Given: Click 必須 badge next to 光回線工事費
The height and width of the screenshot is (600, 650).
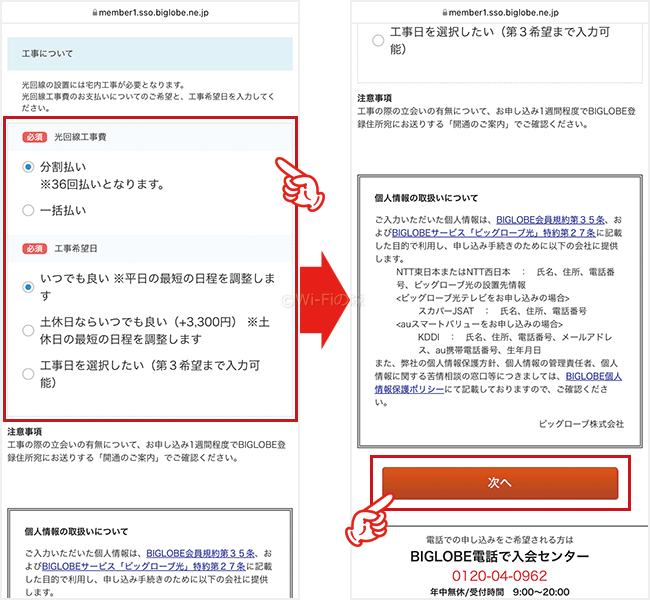Looking at the screenshot, I should coord(34,137).
